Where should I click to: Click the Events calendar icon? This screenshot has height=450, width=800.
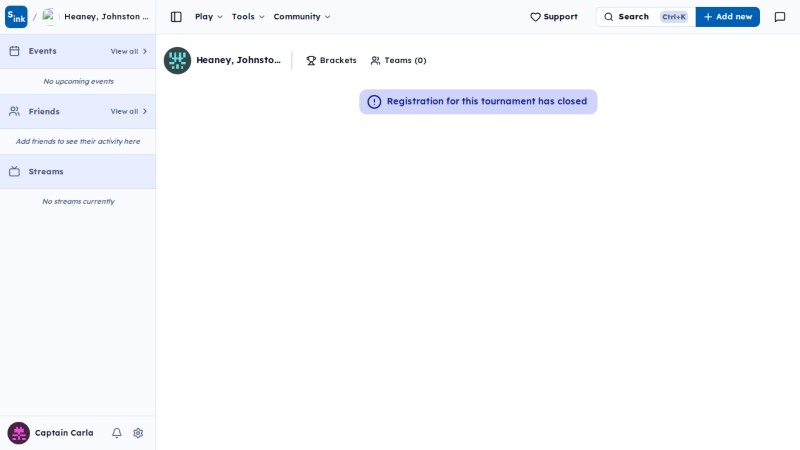pyautogui.click(x=14, y=51)
